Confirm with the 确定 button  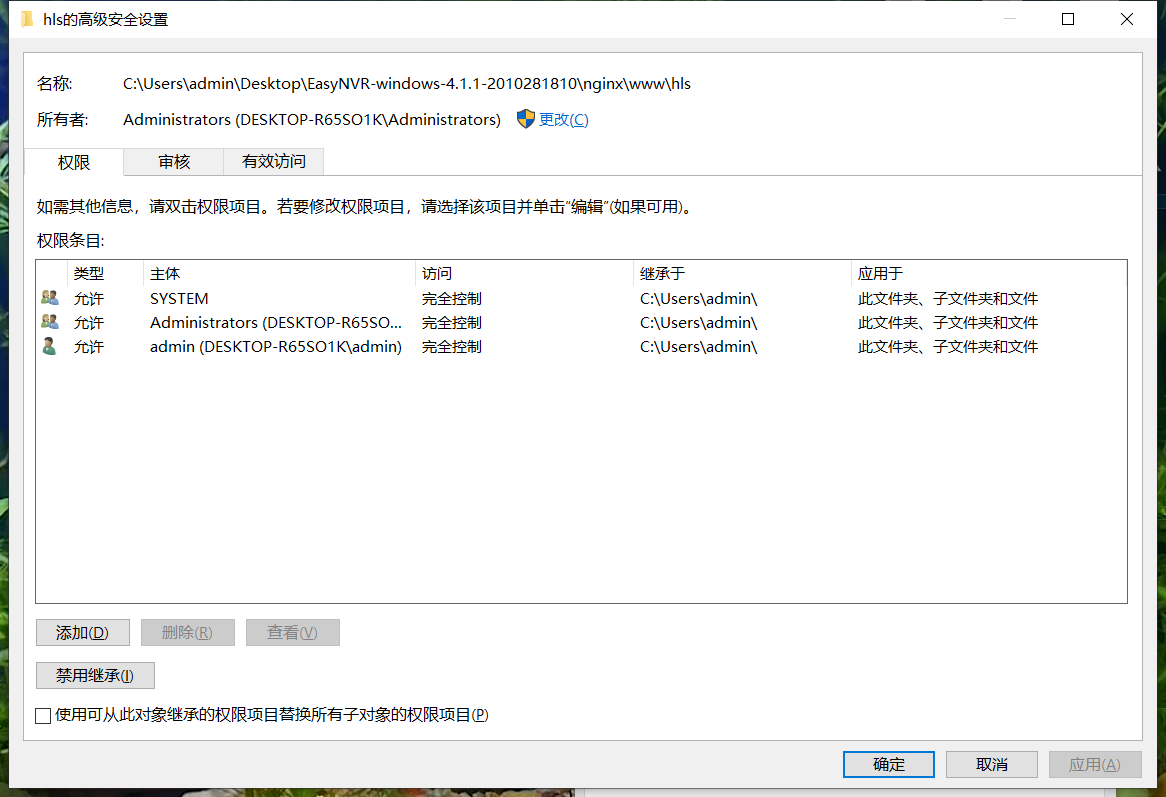pos(889,764)
